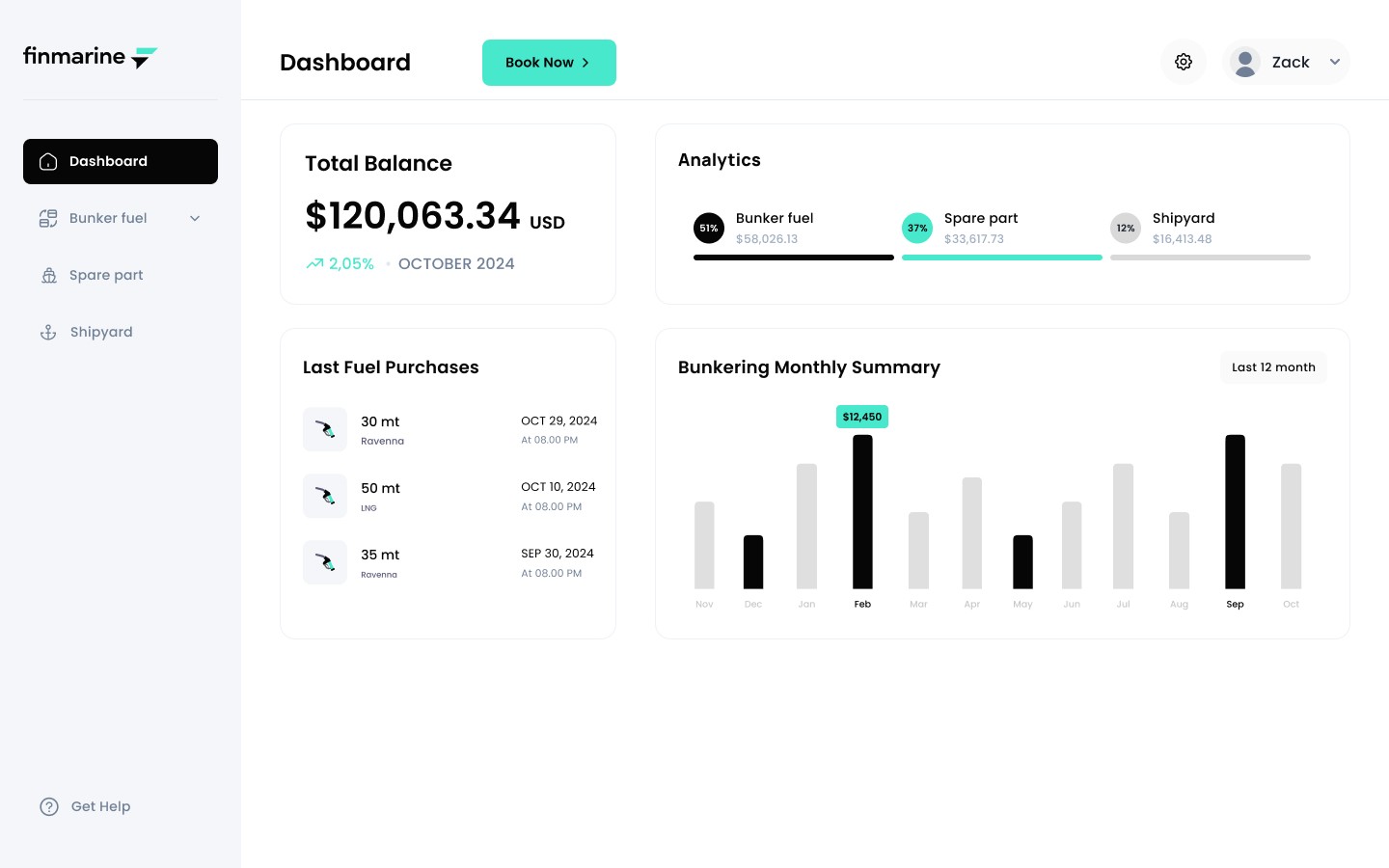This screenshot has height=868, width=1389.
Task: Select the Jul bar in the chart
Action: click(1123, 527)
